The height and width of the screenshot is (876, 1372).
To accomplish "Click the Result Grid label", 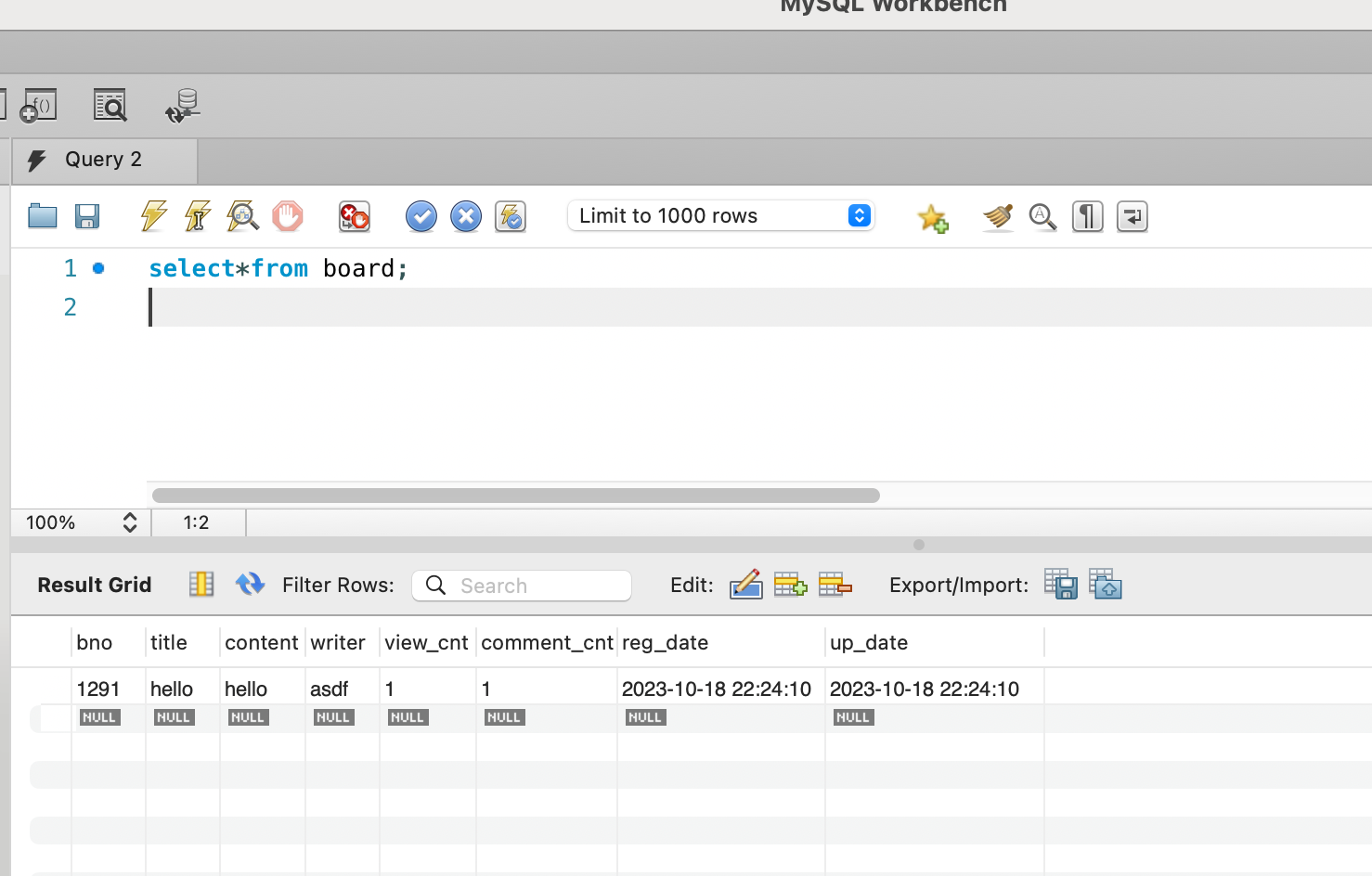I will 95,586.
